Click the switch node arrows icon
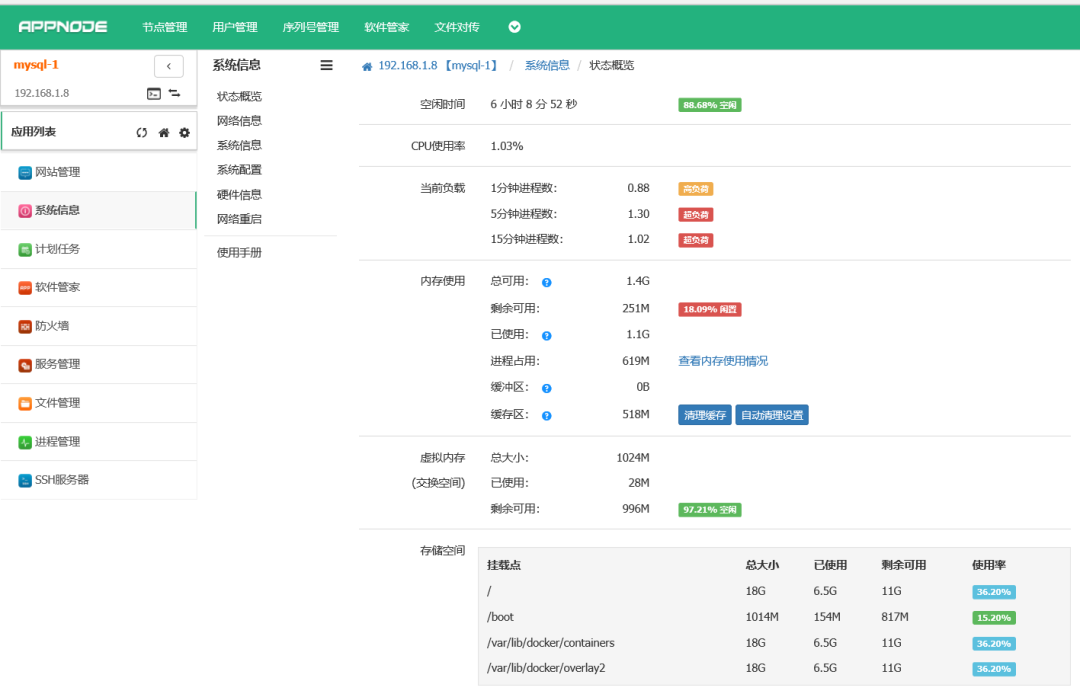This screenshot has height=694, width=1080. click(x=175, y=93)
